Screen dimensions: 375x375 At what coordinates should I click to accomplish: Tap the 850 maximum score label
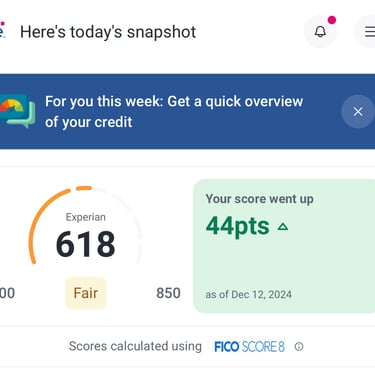168,293
